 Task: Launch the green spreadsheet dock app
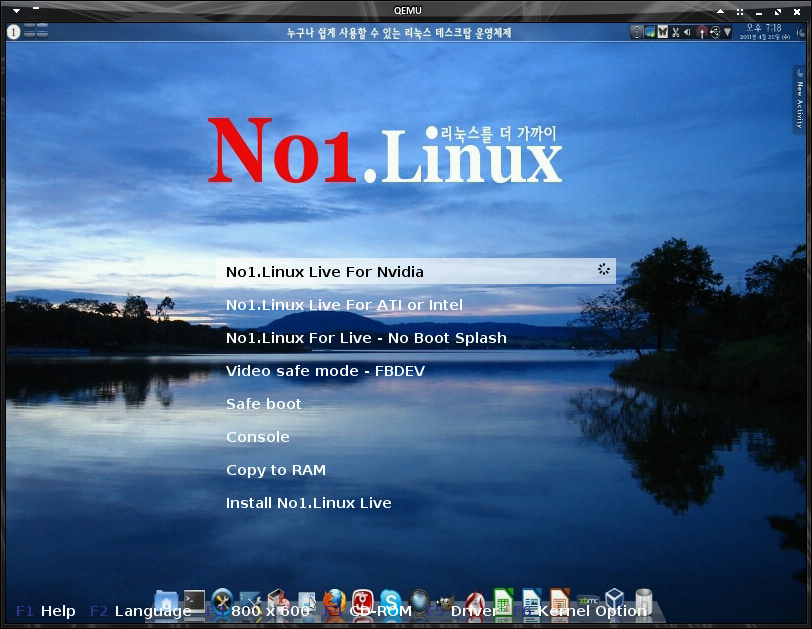(x=503, y=602)
